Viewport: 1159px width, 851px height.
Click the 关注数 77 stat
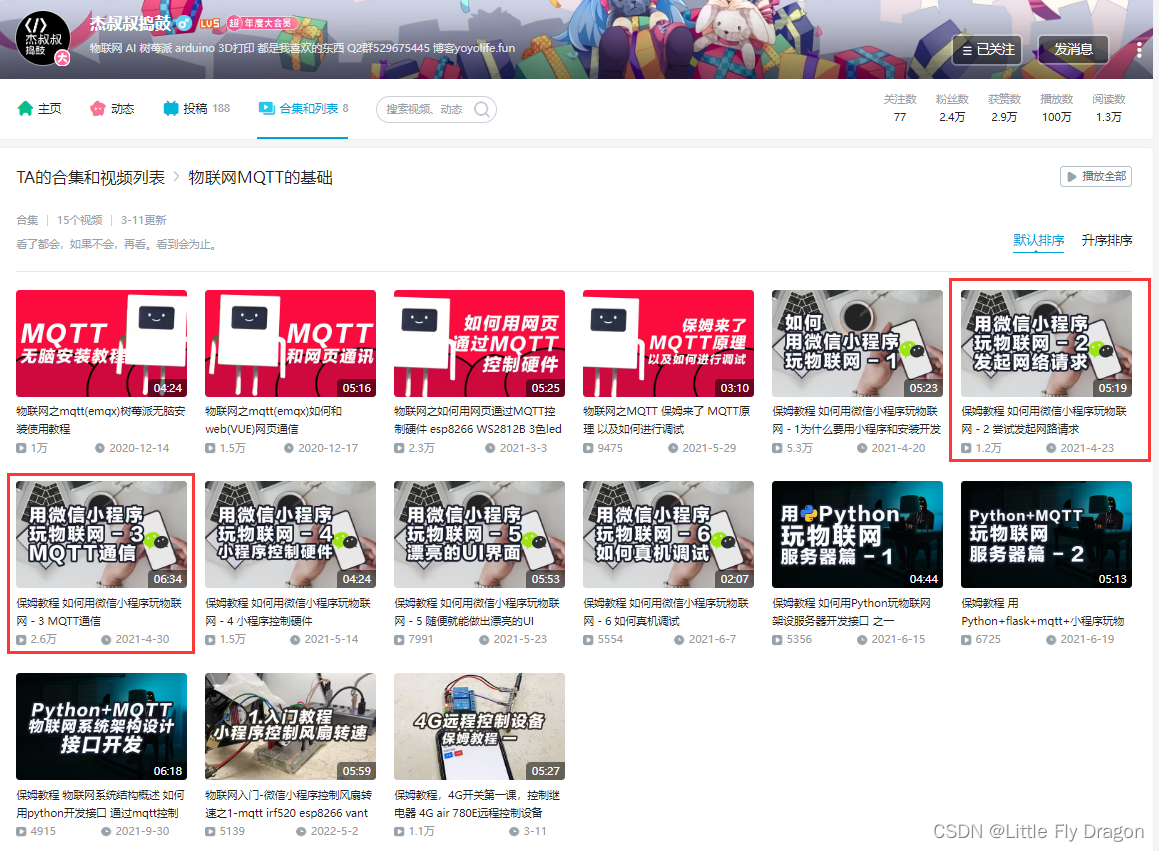point(900,108)
